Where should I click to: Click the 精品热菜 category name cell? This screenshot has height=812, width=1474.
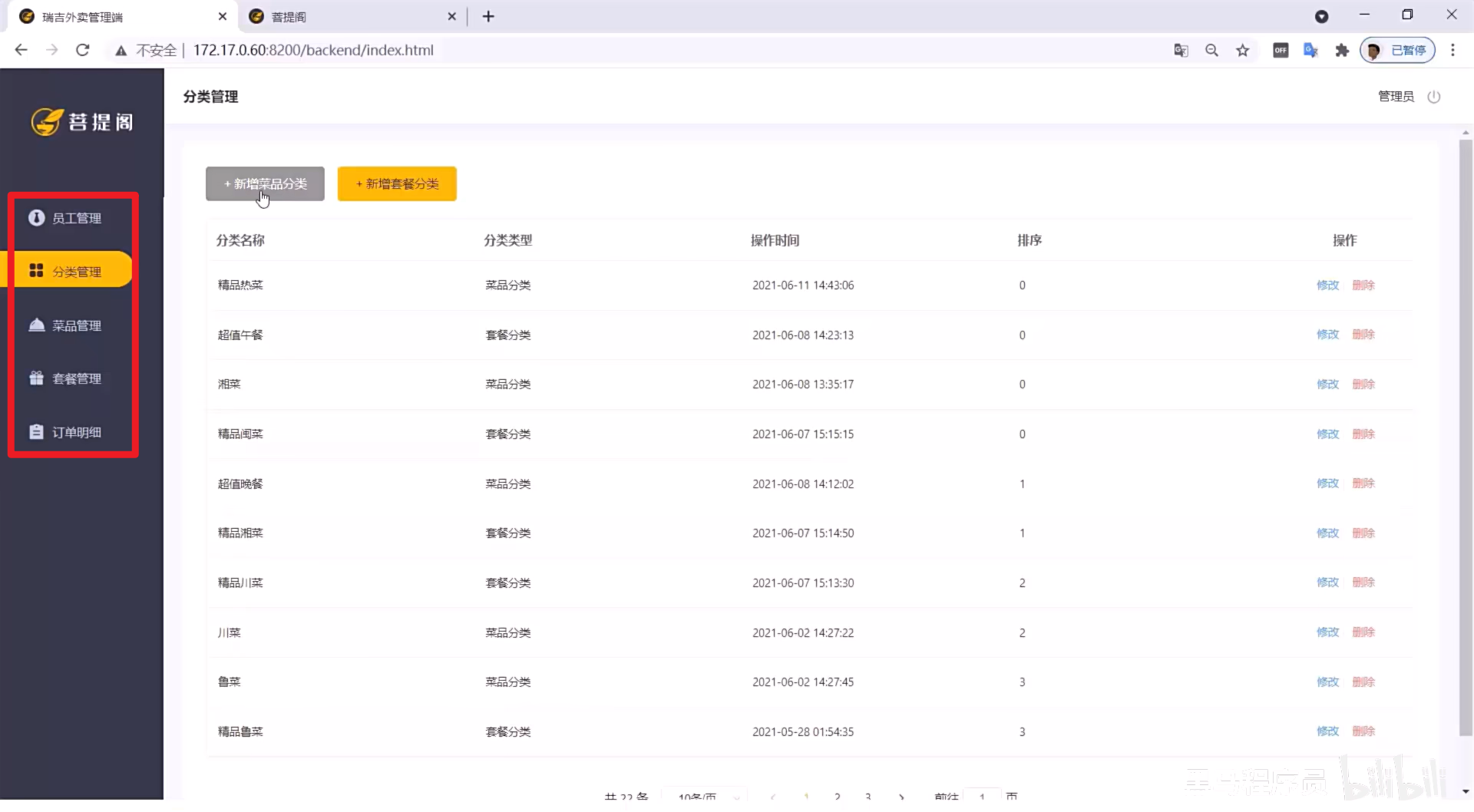[240, 285]
